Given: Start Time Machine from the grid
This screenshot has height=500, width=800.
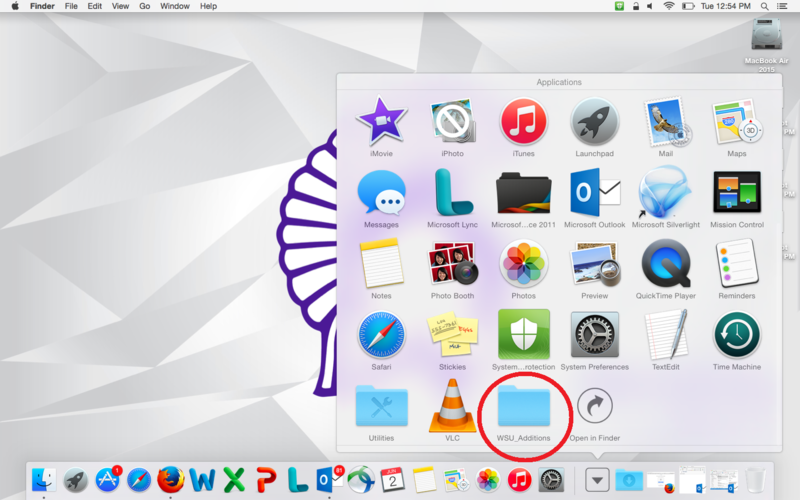Looking at the screenshot, I should pos(736,335).
